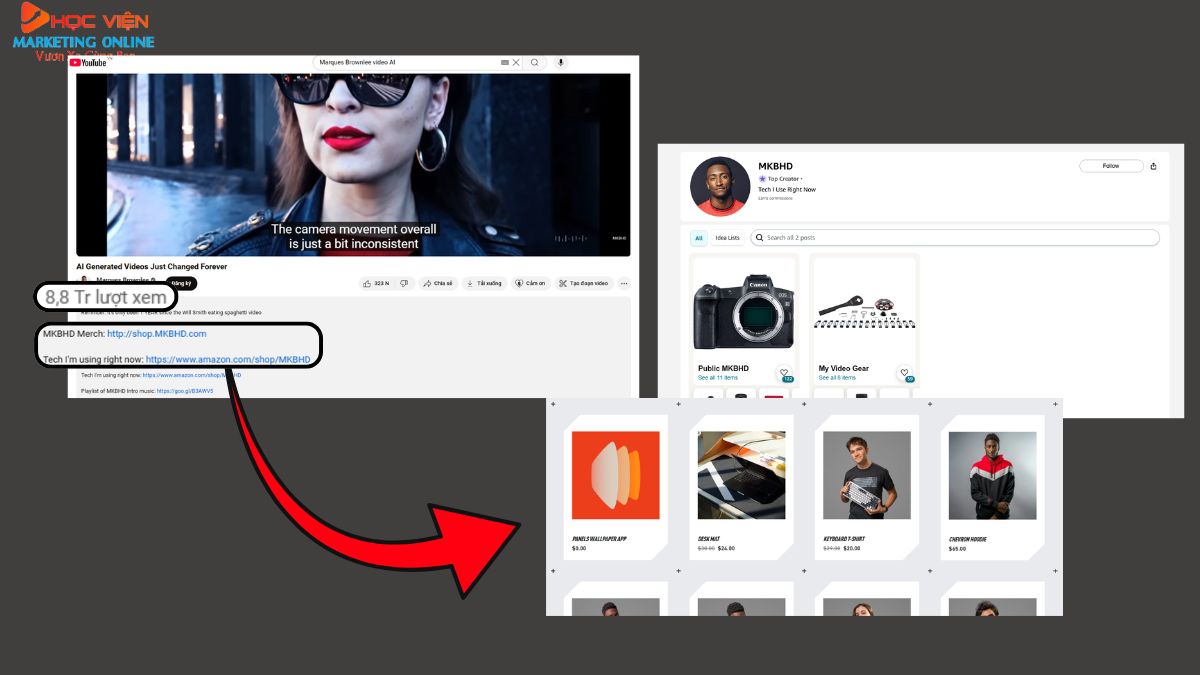Image resolution: width=1200 pixels, height=675 pixels.
Task: Click See all 6 items link
Action: coord(837,378)
